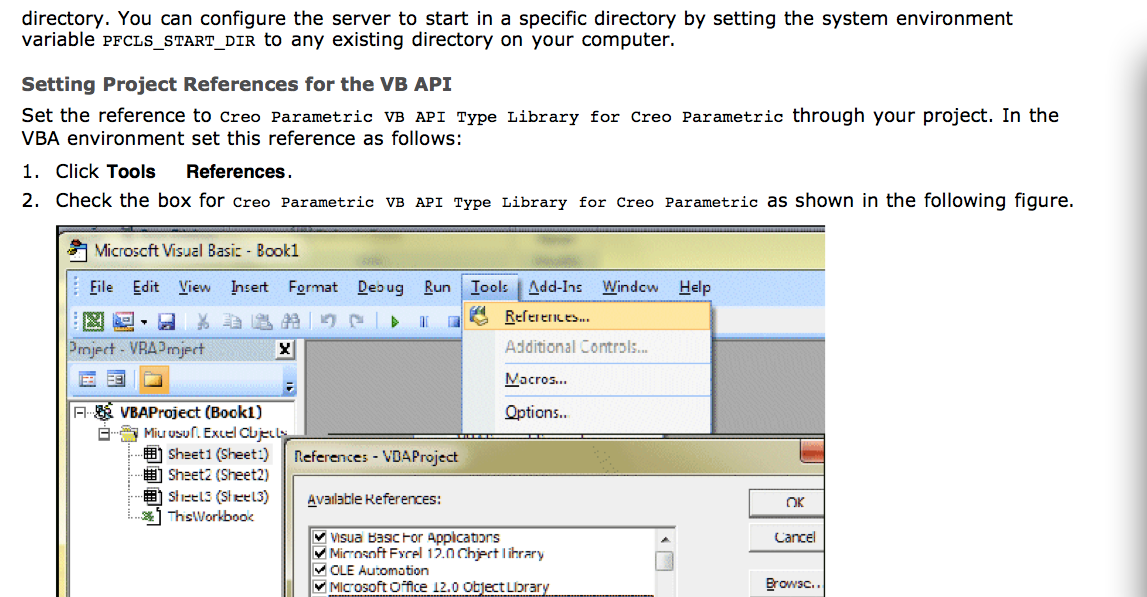Click the Save floppy disk icon
The height and width of the screenshot is (597, 1147).
(x=167, y=321)
